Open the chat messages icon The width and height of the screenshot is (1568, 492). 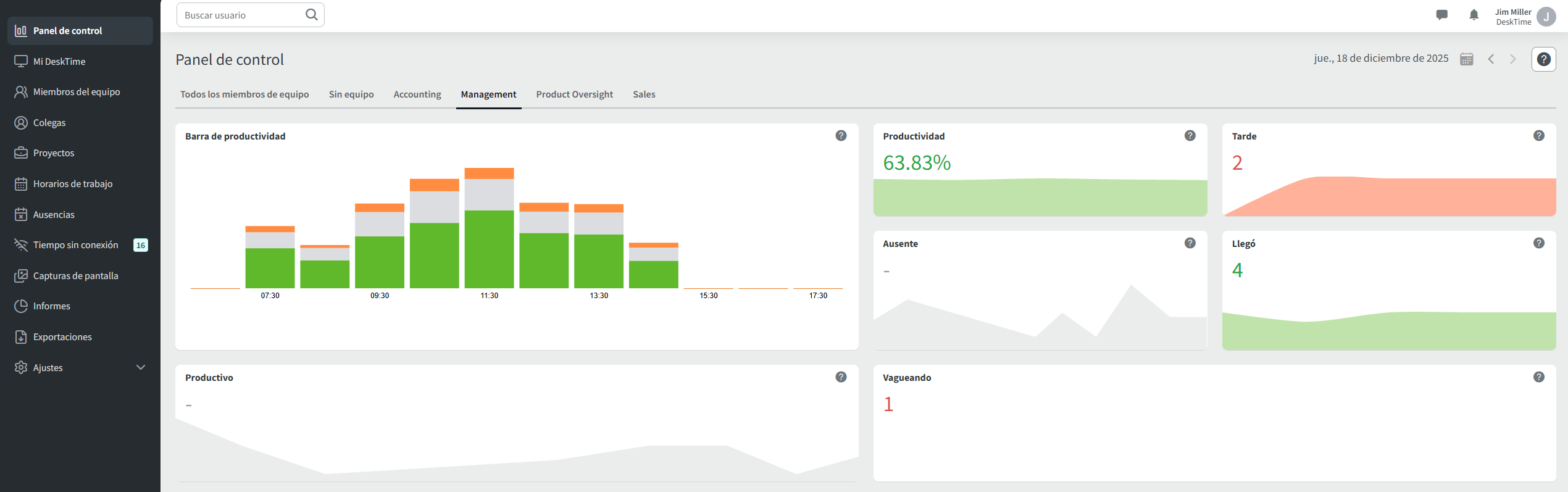1441,15
